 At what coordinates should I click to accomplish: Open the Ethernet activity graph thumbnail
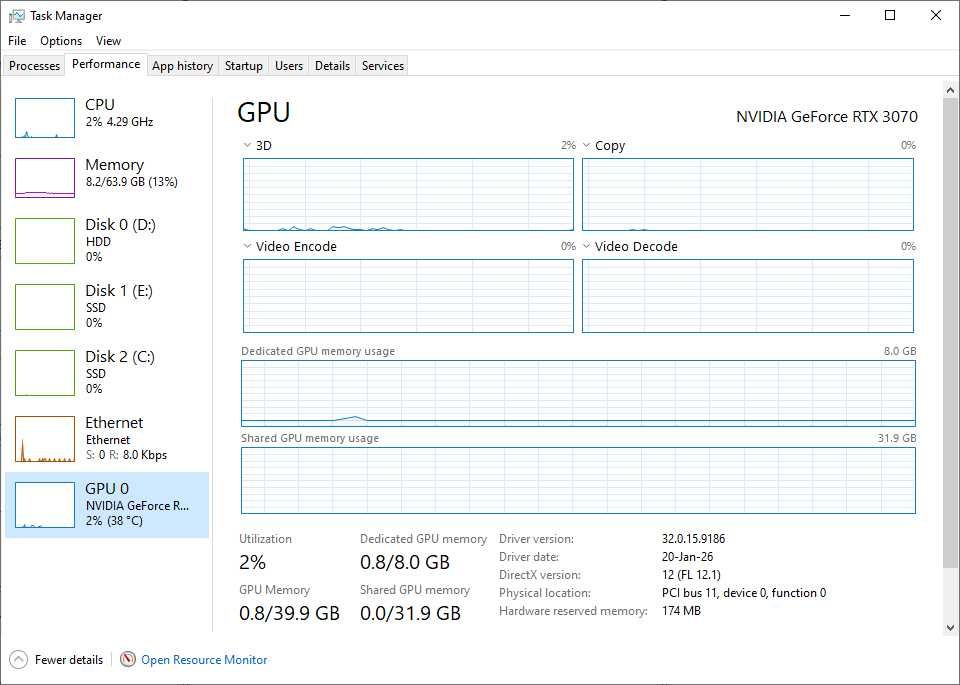click(x=45, y=439)
